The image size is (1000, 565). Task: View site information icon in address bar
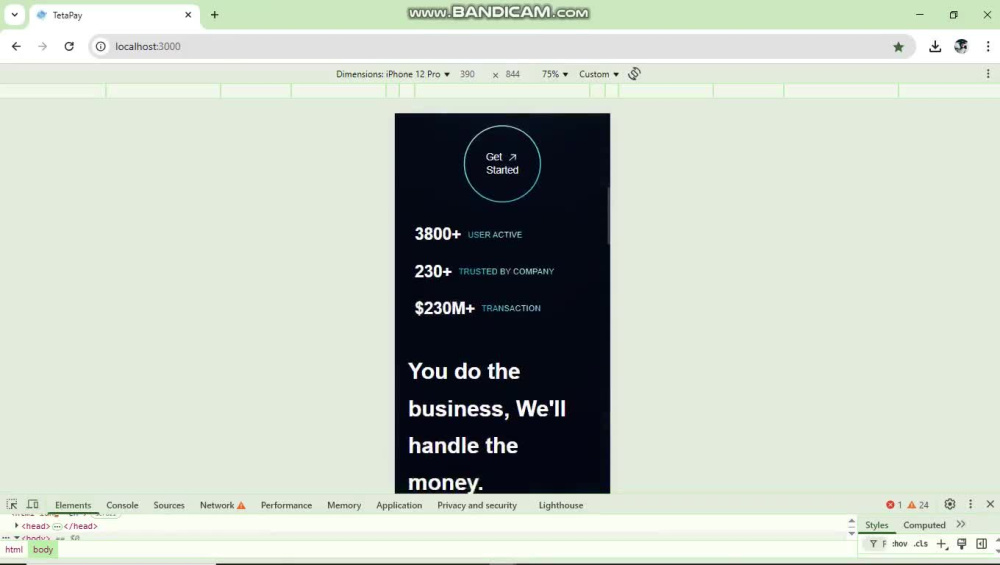coord(101,47)
